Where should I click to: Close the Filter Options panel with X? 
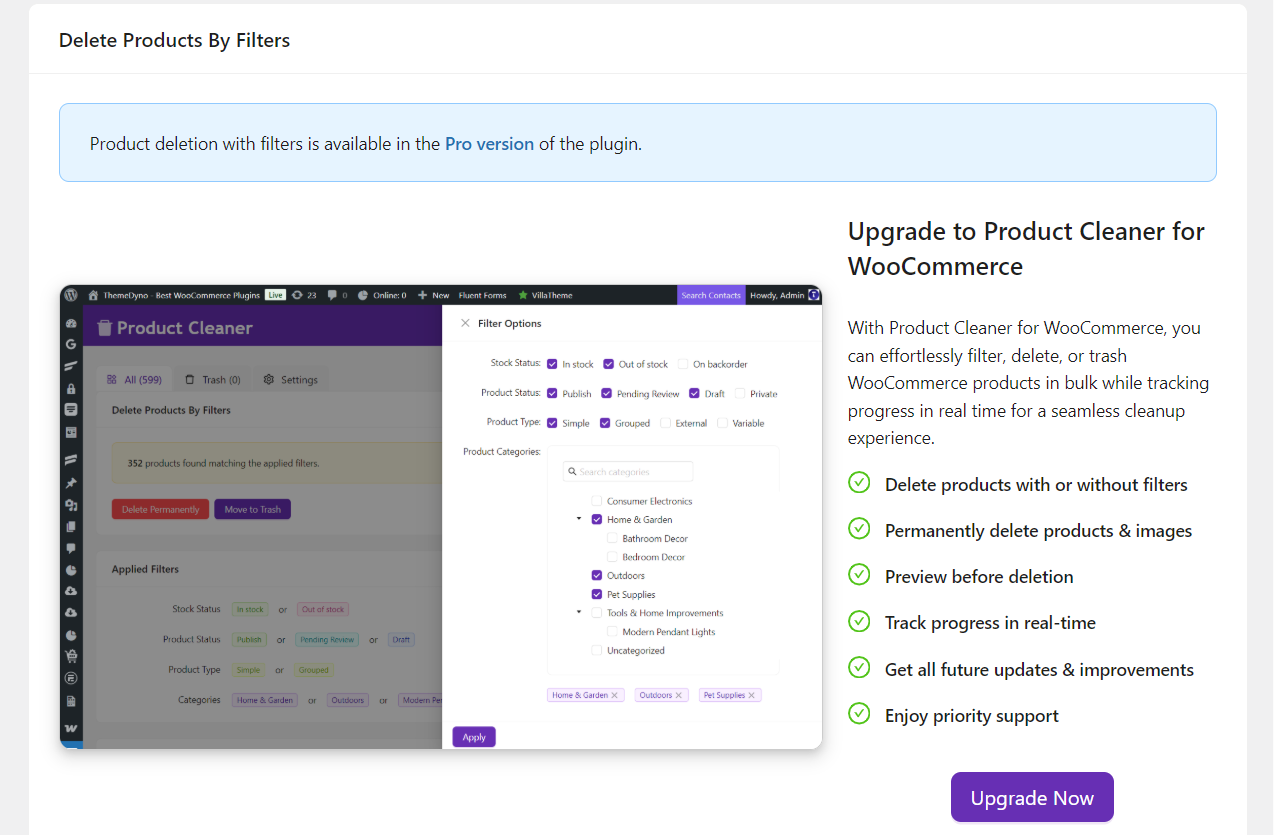point(465,323)
